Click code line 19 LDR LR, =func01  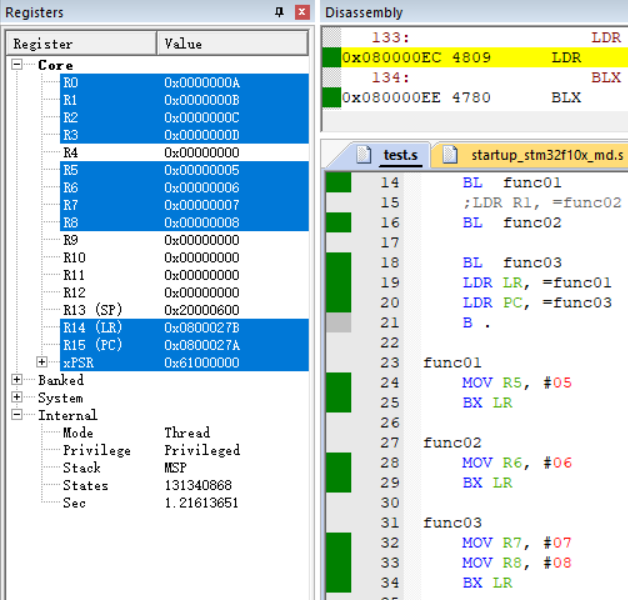coord(537,283)
